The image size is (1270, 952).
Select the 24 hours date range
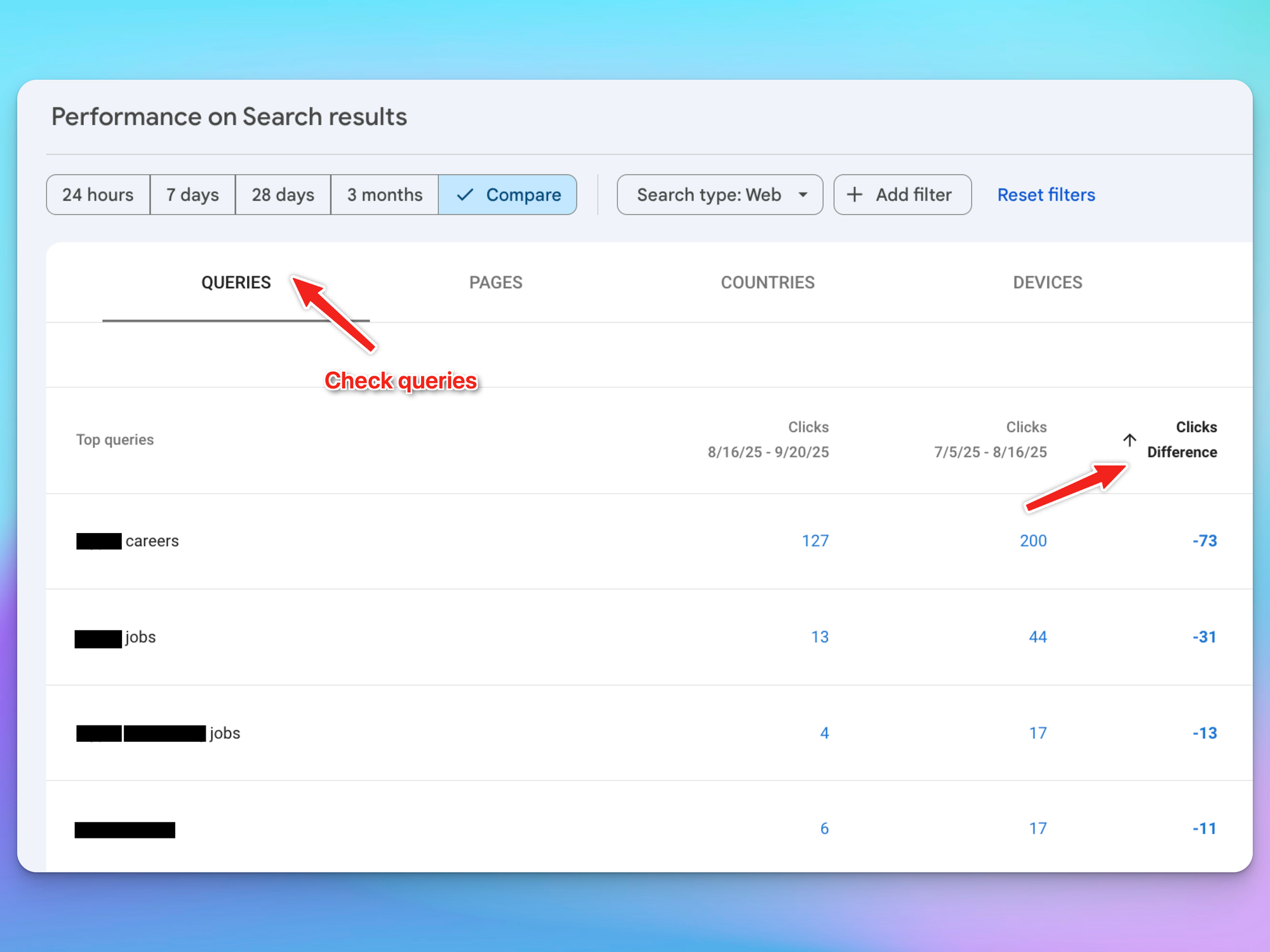[x=98, y=195]
